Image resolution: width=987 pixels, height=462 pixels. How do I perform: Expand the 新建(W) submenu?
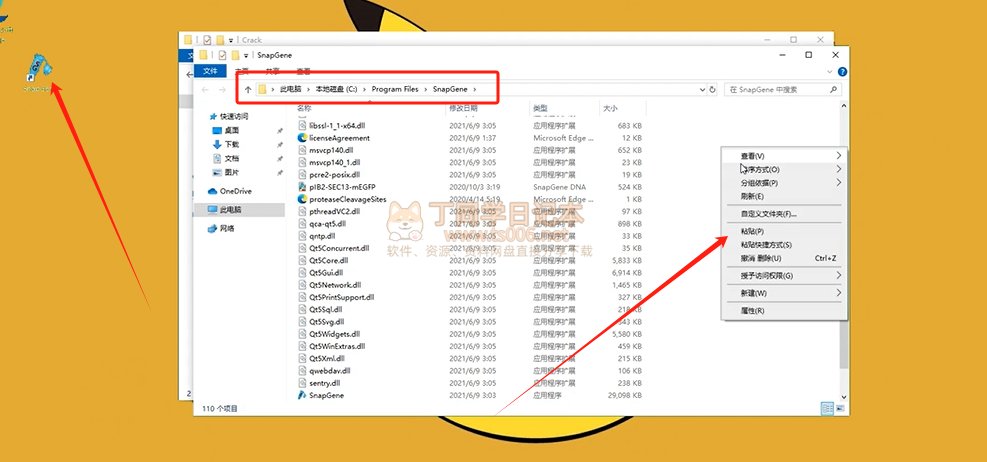(753, 293)
